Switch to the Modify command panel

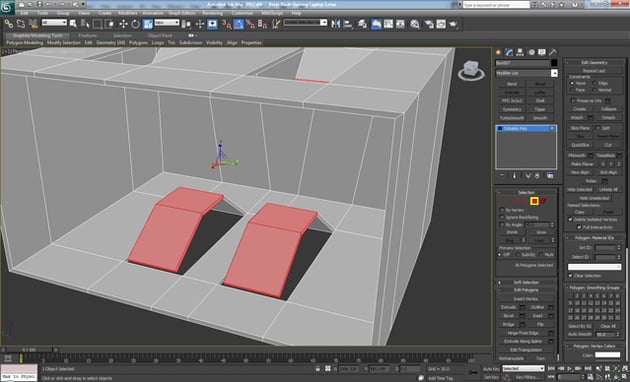pos(509,52)
